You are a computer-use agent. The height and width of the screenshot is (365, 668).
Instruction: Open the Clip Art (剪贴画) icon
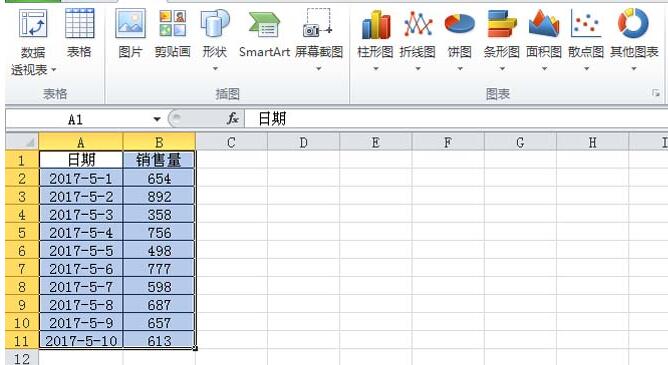pos(172,23)
